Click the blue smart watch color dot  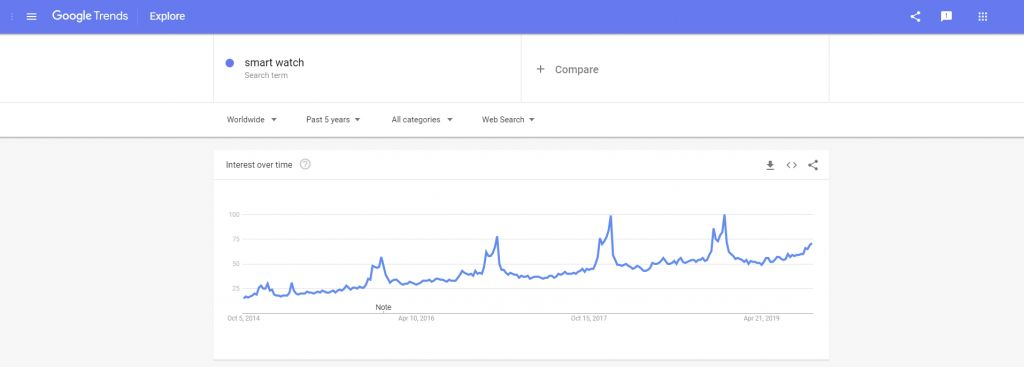click(230, 63)
